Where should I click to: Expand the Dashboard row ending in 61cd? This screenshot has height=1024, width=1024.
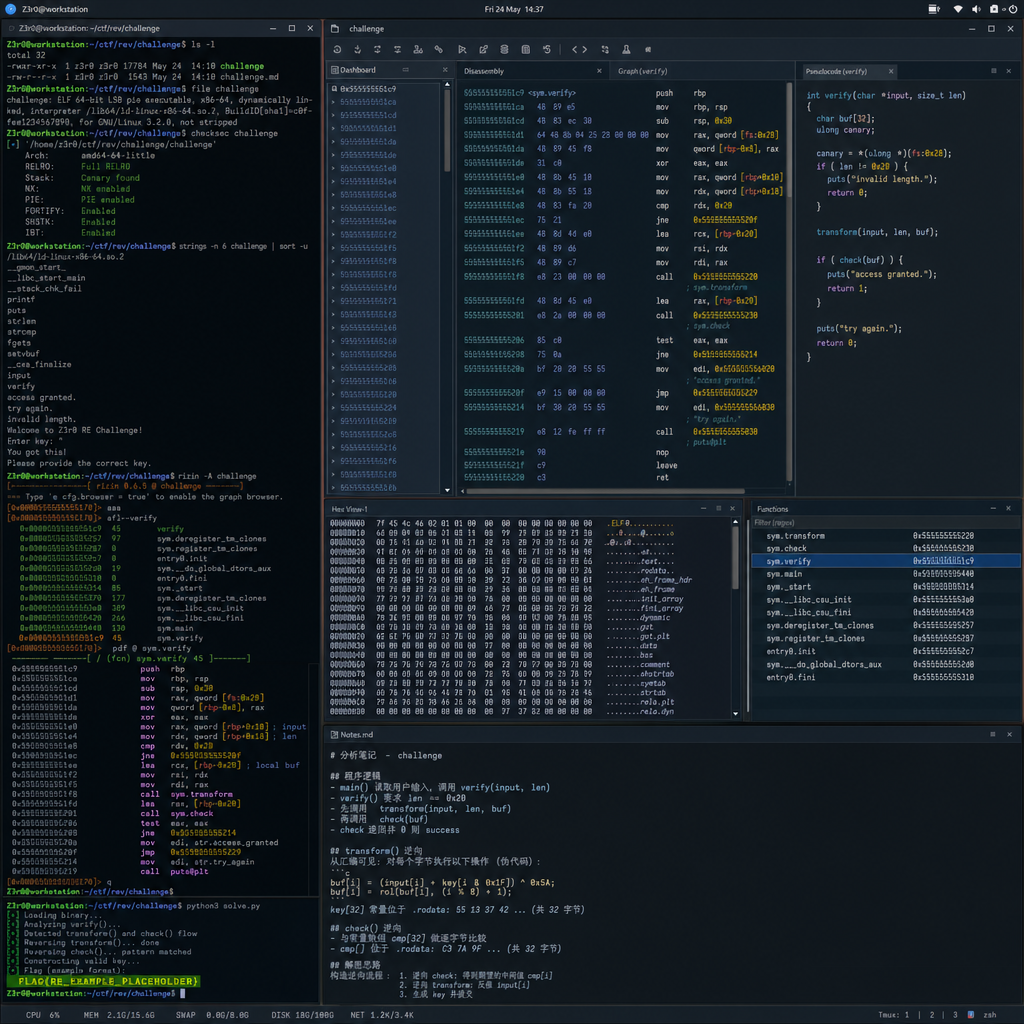tap(333, 115)
